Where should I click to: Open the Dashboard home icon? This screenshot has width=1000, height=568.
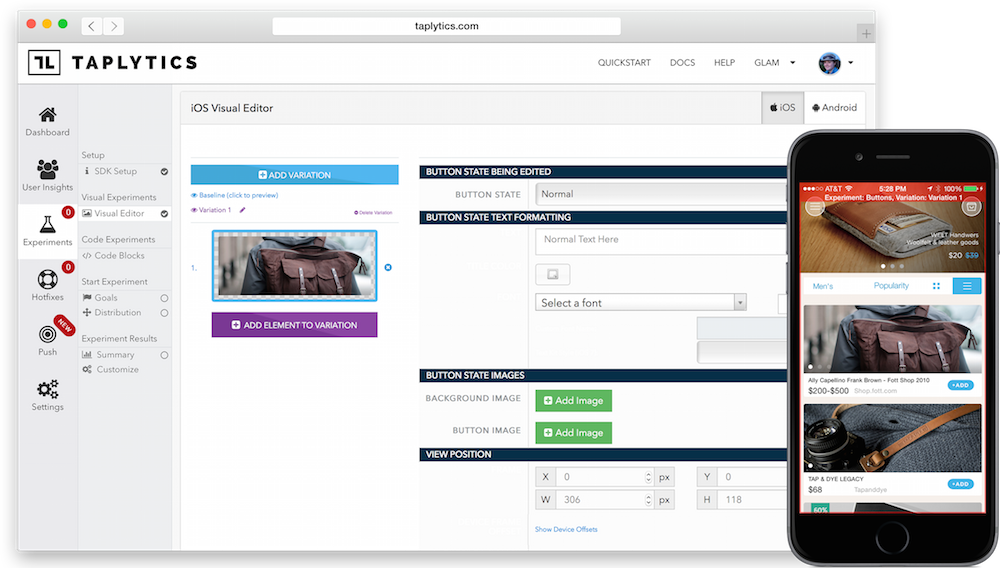click(47, 115)
